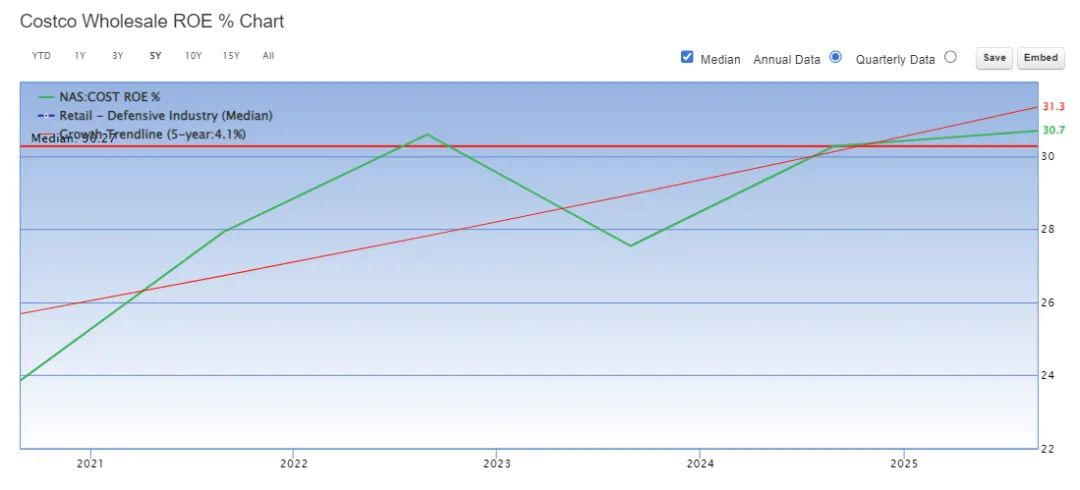Click the Quarterly Data text label

[895, 59]
